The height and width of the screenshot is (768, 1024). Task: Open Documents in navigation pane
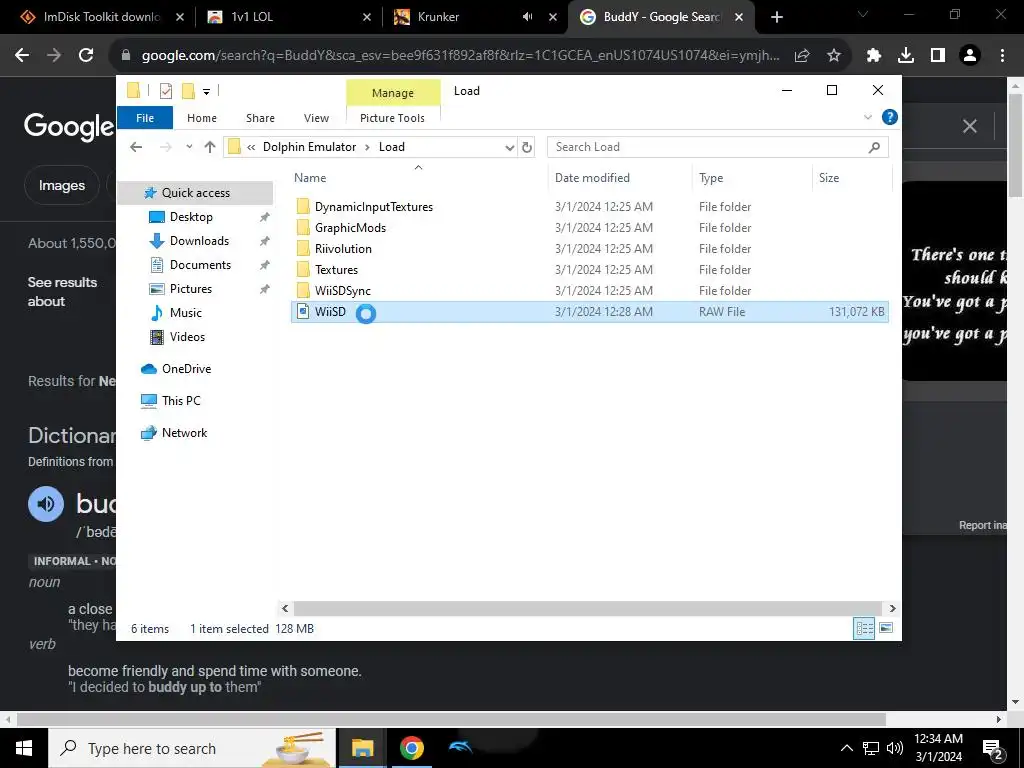(200, 264)
